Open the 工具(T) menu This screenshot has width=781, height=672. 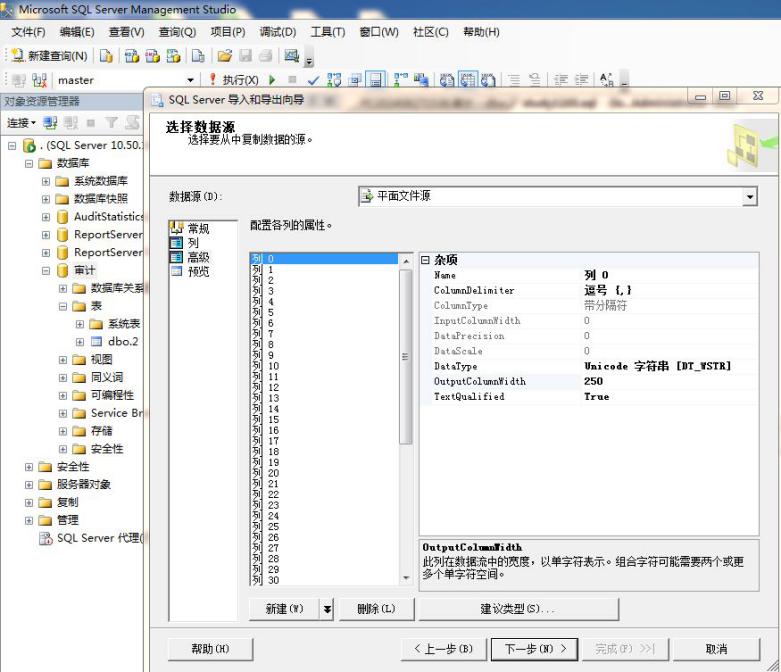pyautogui.click(x=328, y=32)
